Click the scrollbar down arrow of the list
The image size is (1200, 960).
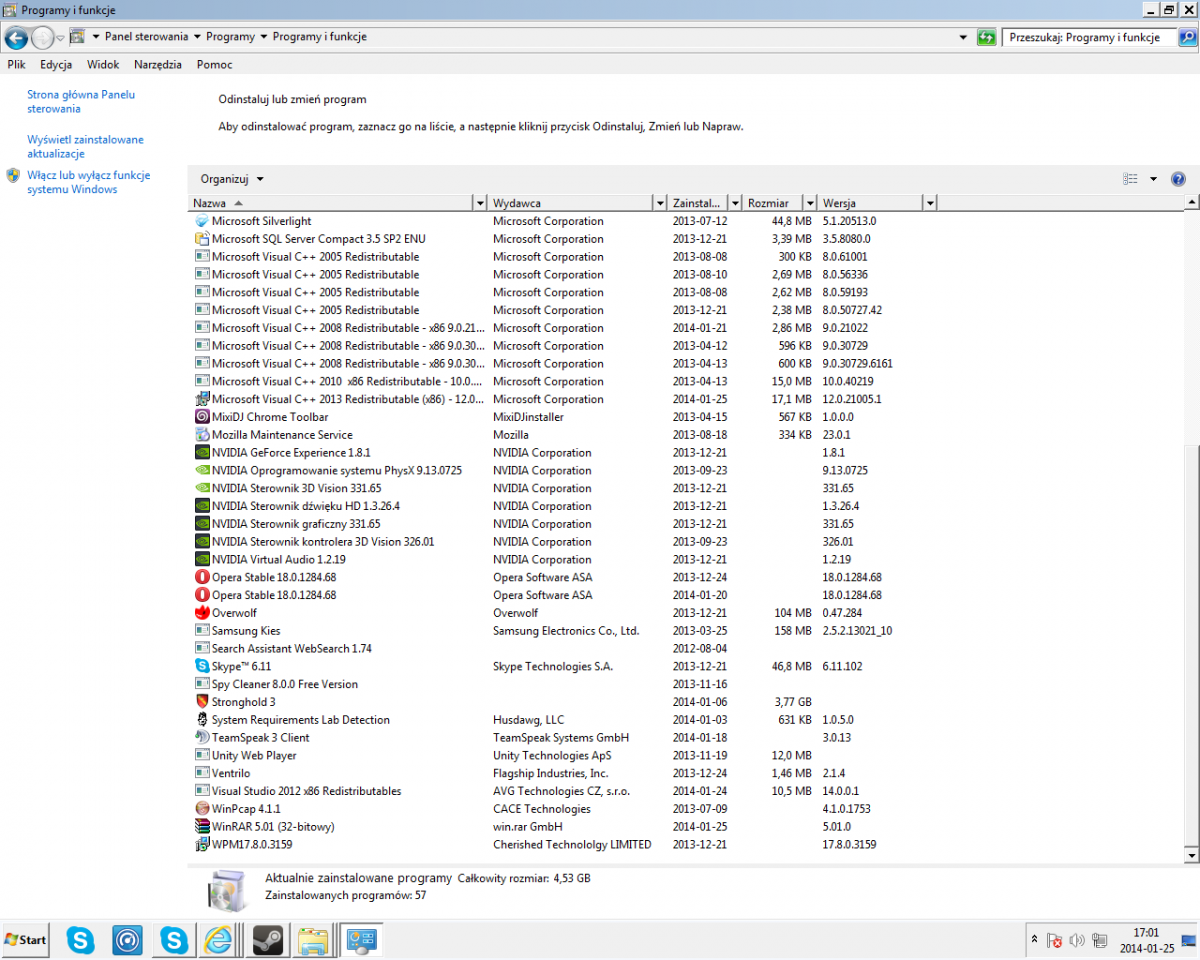pyautogui.click(x=1191, y=856)
